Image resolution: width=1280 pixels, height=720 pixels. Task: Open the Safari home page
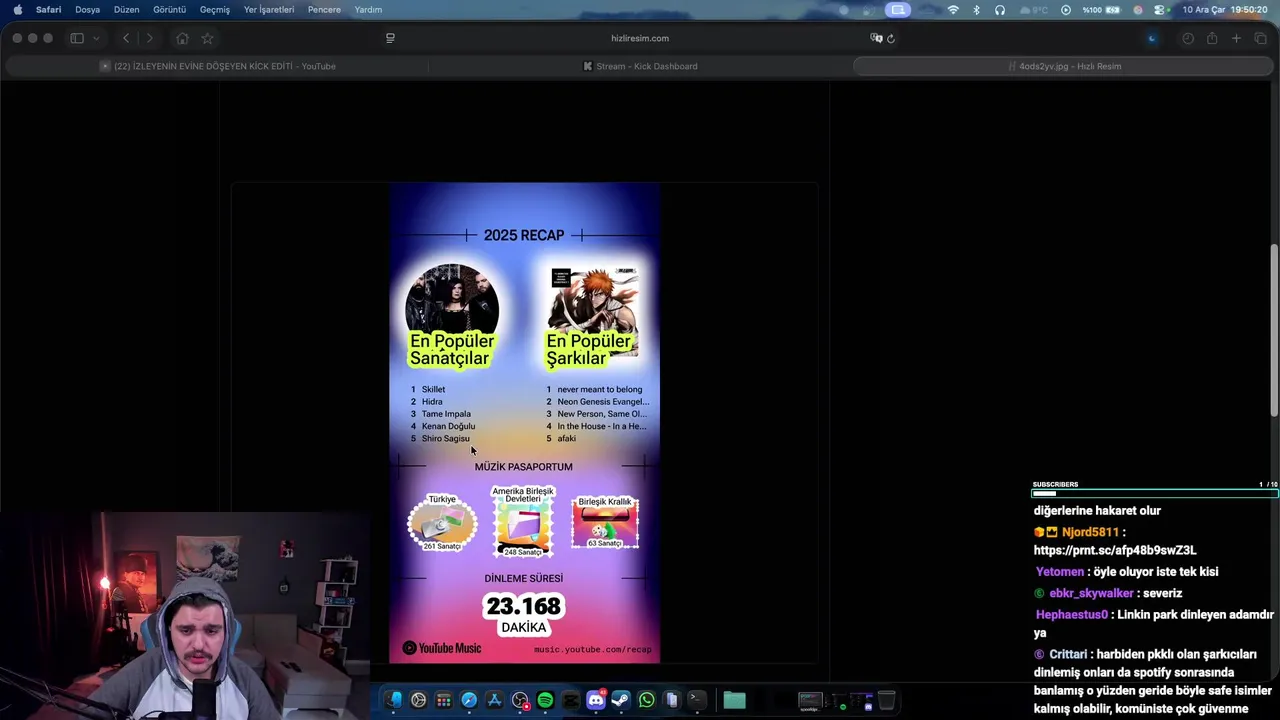click(x=182, y=38)
